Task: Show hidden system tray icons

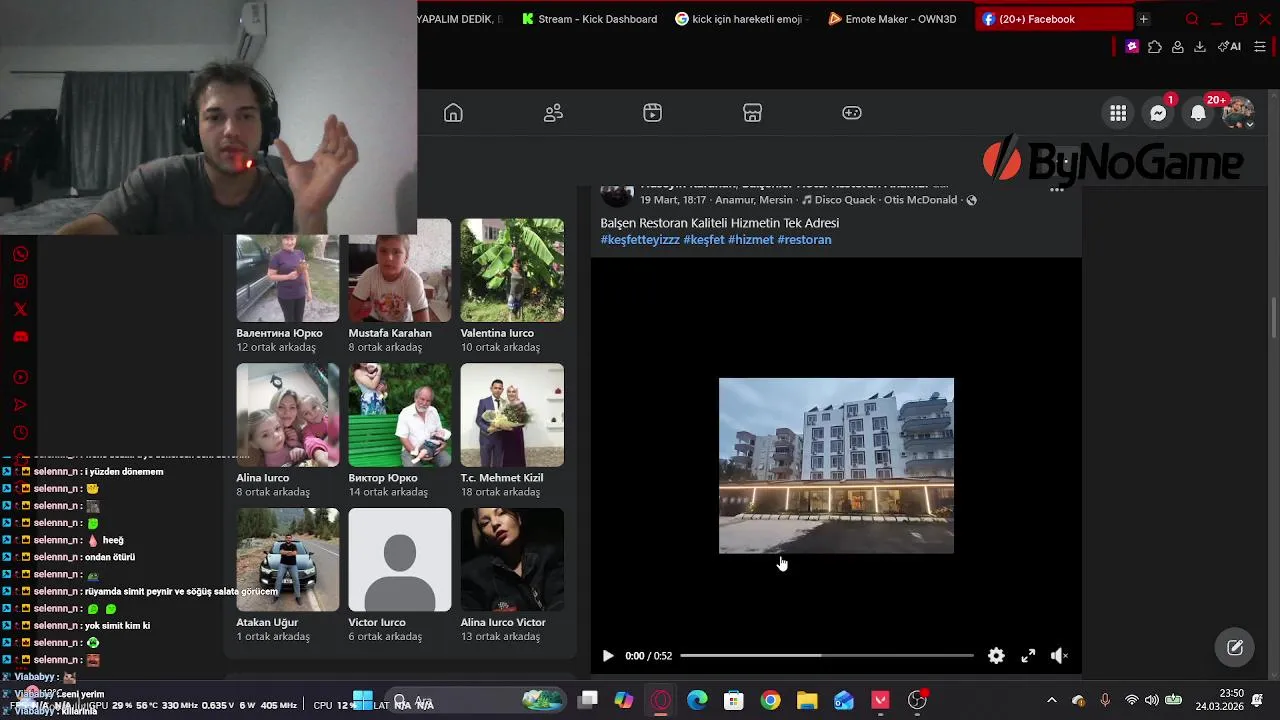Action: click(1051, 701)
